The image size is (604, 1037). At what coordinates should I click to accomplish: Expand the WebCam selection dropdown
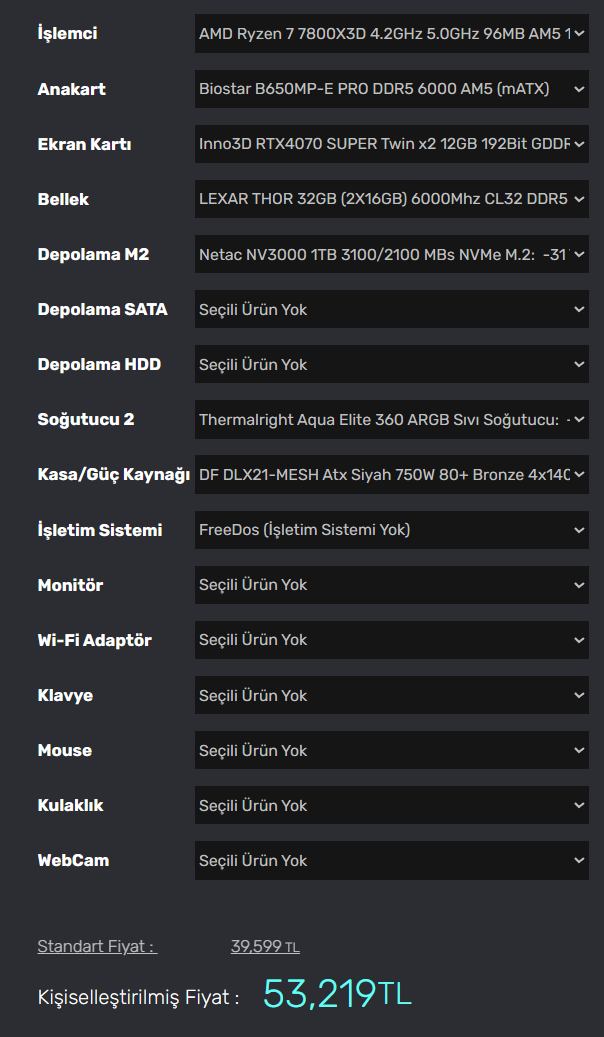click(x=391, y=860)
